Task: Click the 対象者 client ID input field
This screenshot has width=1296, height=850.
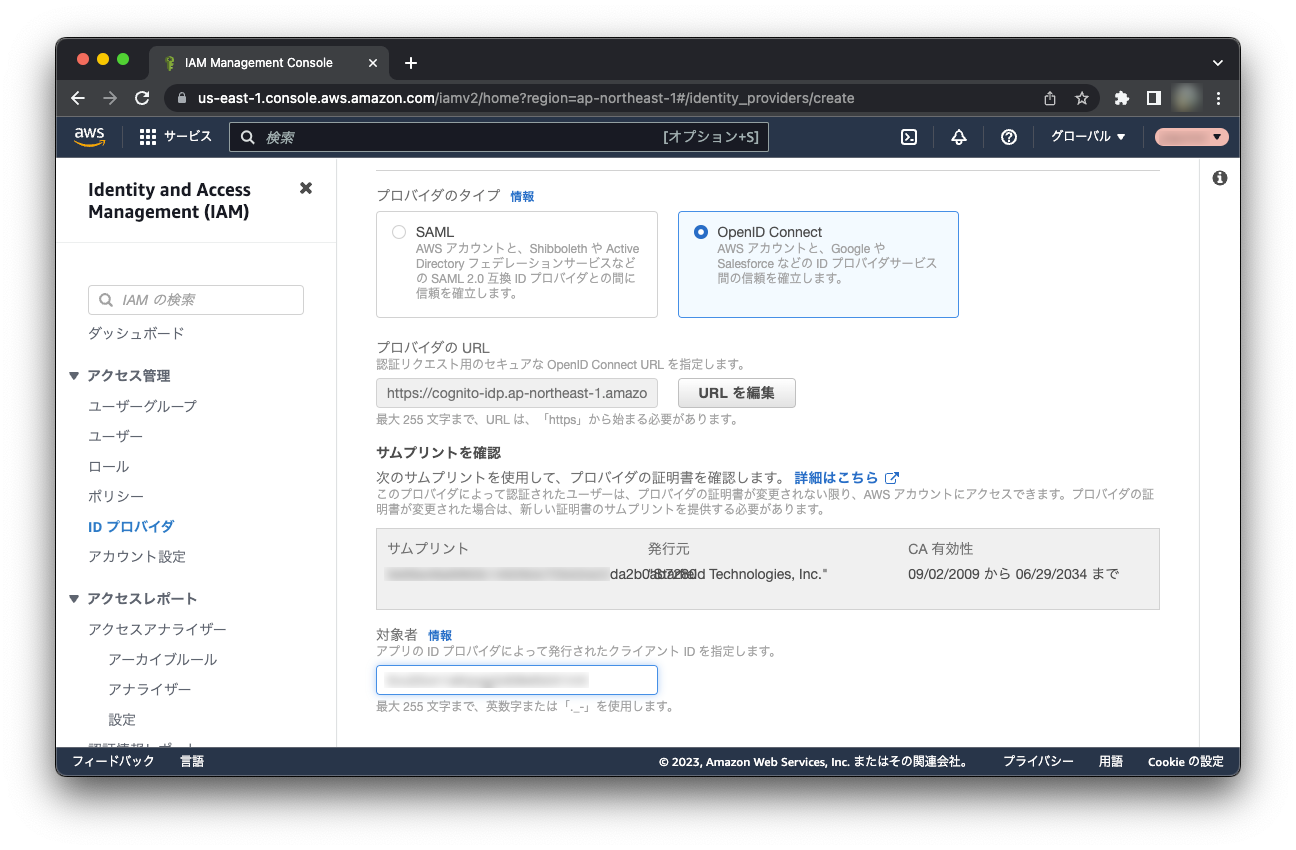Action: 516,680
